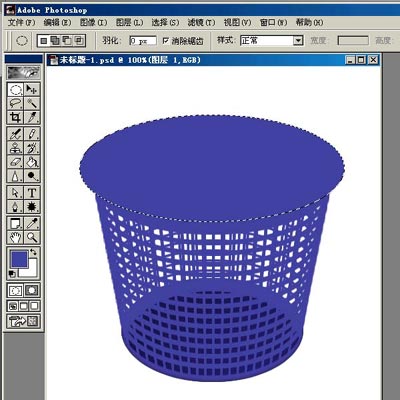Click the document icon in 未标题-1.psd title bar

tap(53, 60)
